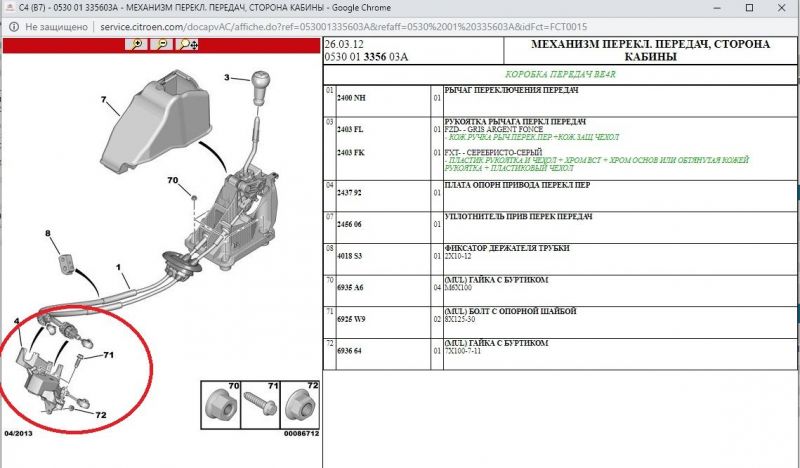Click the zoom out magnifier icon
This screenshot has height=468, width=800.
click(162, 44)
